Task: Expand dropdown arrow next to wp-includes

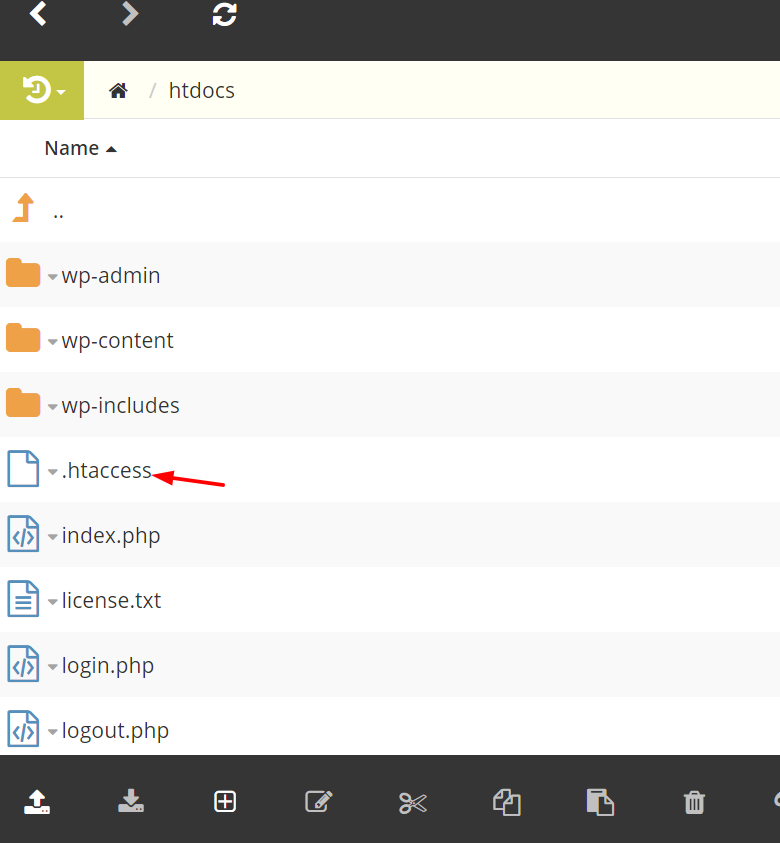Action: point(52,406)
